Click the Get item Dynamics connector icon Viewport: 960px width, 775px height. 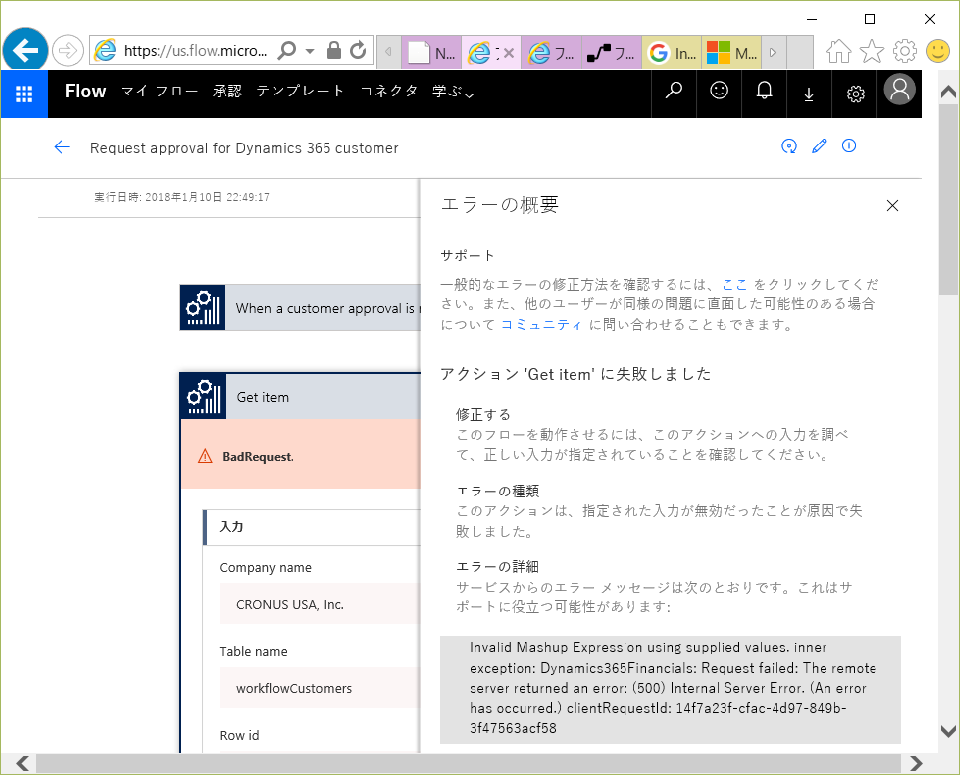click(203, 397)
